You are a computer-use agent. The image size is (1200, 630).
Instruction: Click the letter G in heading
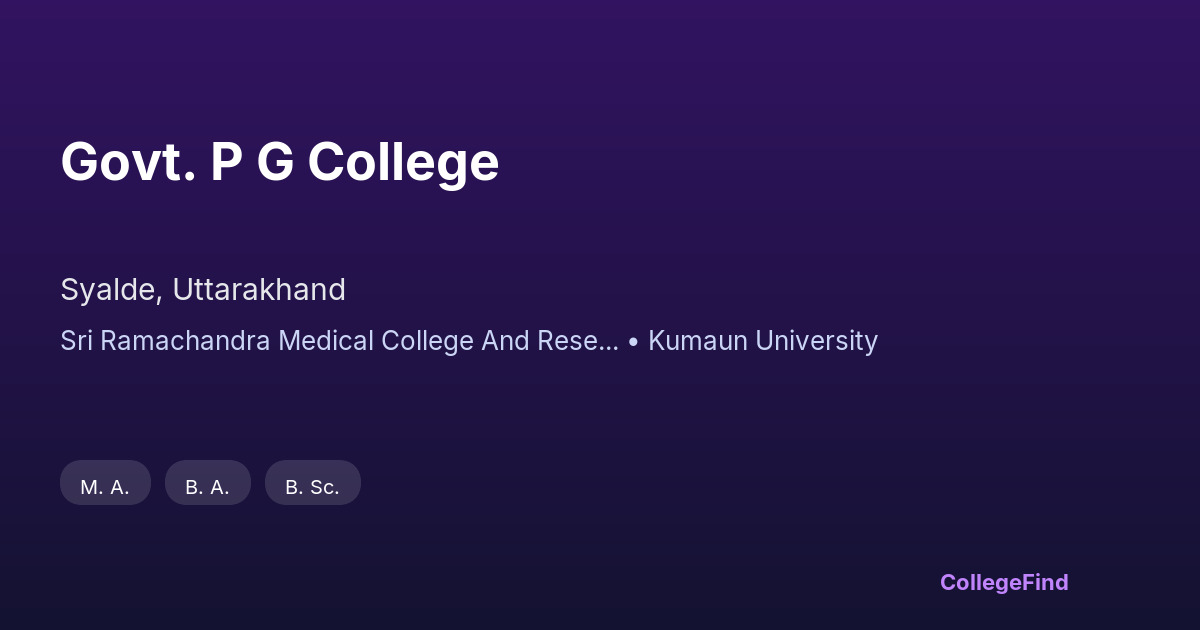click(275, 161)
